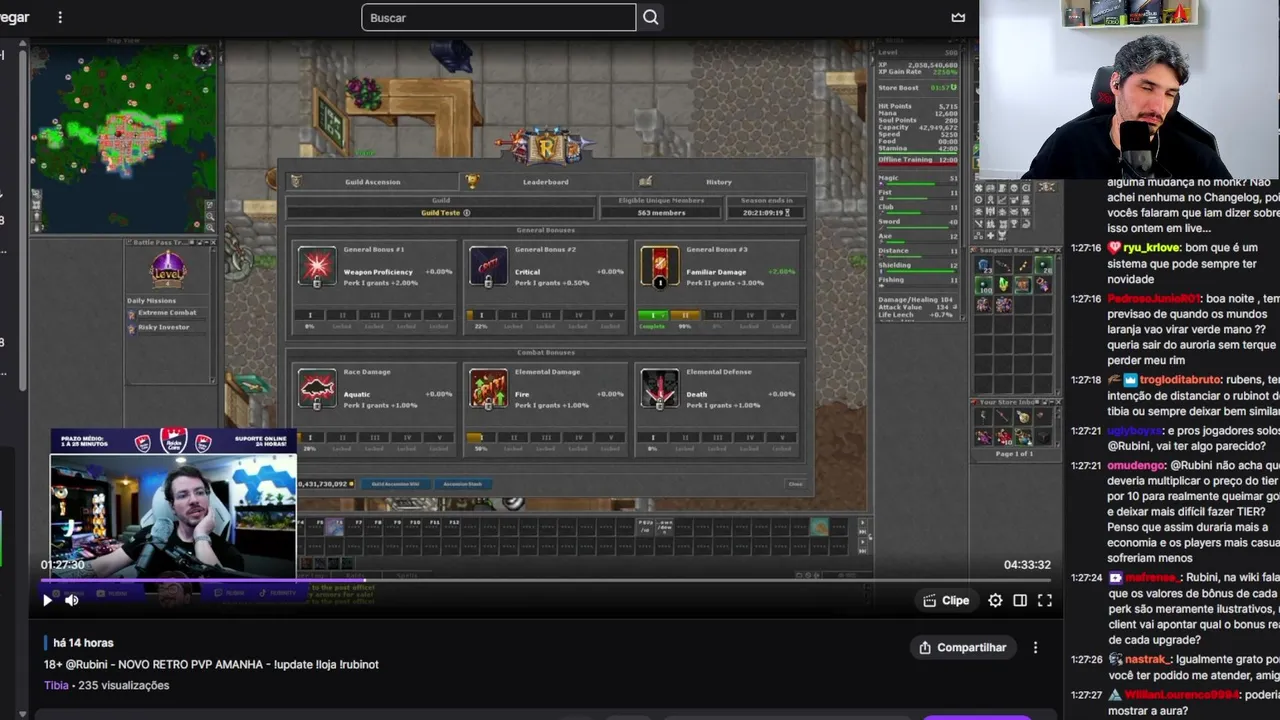Click the Weapon Proficiency bonus icon
1280x720 pixels.
pyautogui.click(x=317, y=266)
